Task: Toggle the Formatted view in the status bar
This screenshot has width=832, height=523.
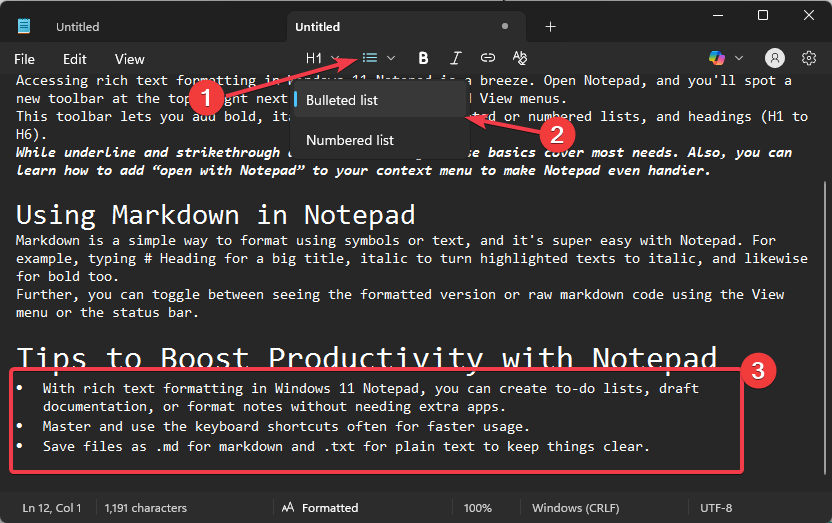Action: click(x=320, y=507)
